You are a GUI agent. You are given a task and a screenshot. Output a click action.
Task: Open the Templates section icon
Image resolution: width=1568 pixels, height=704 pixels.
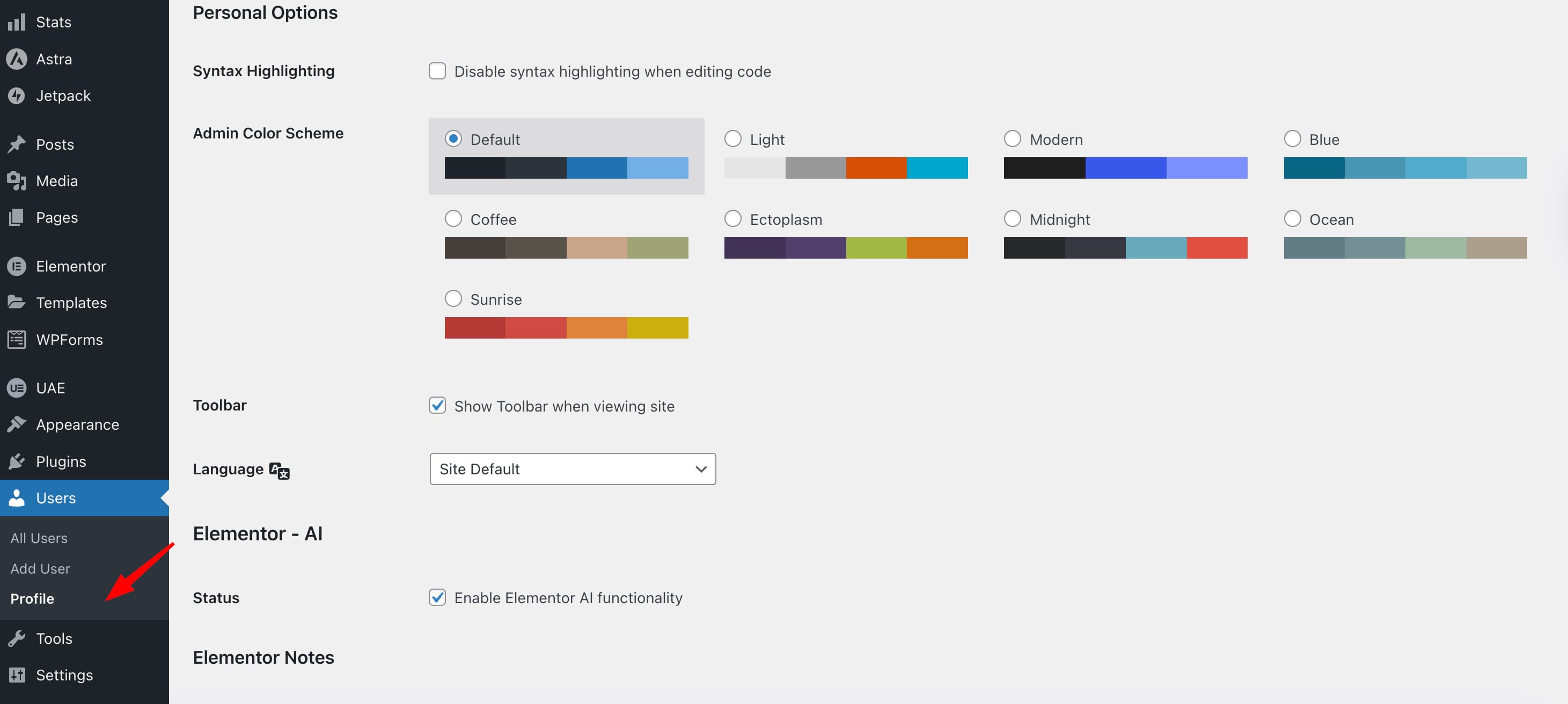[x=17, y=303]
